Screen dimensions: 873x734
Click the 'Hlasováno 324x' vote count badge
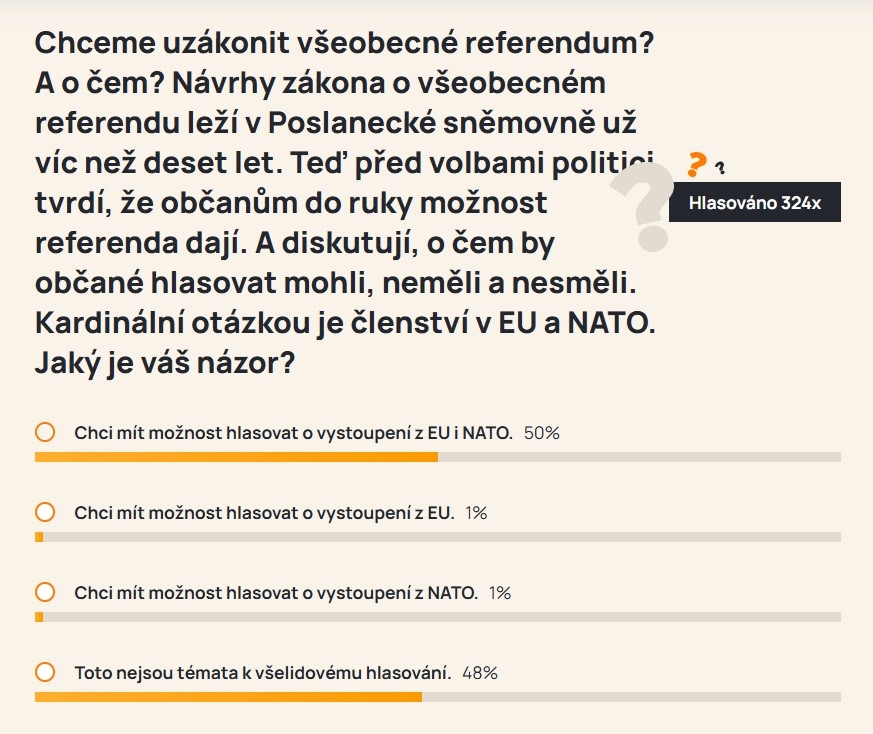tap(754, 202)
